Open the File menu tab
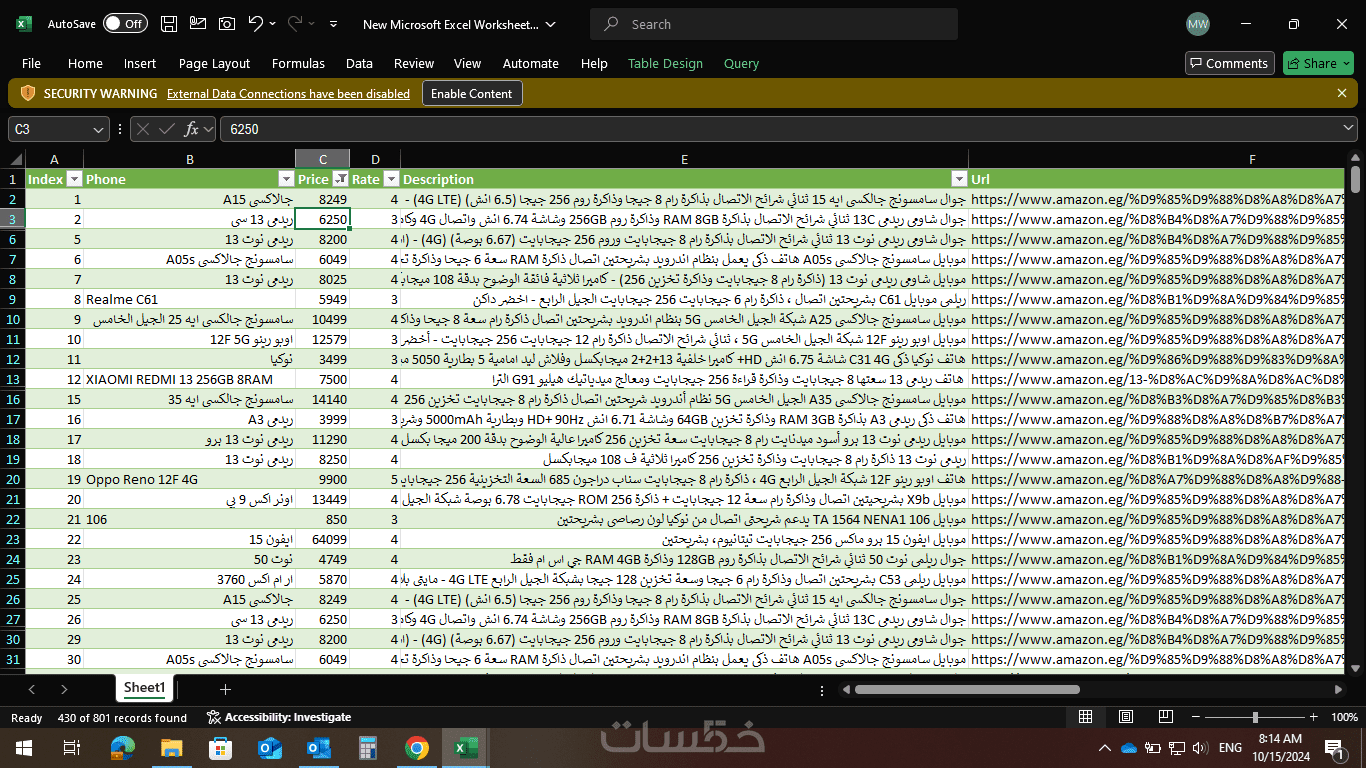This screenshot has width=1366, height=768. click(x=31, y=63)
